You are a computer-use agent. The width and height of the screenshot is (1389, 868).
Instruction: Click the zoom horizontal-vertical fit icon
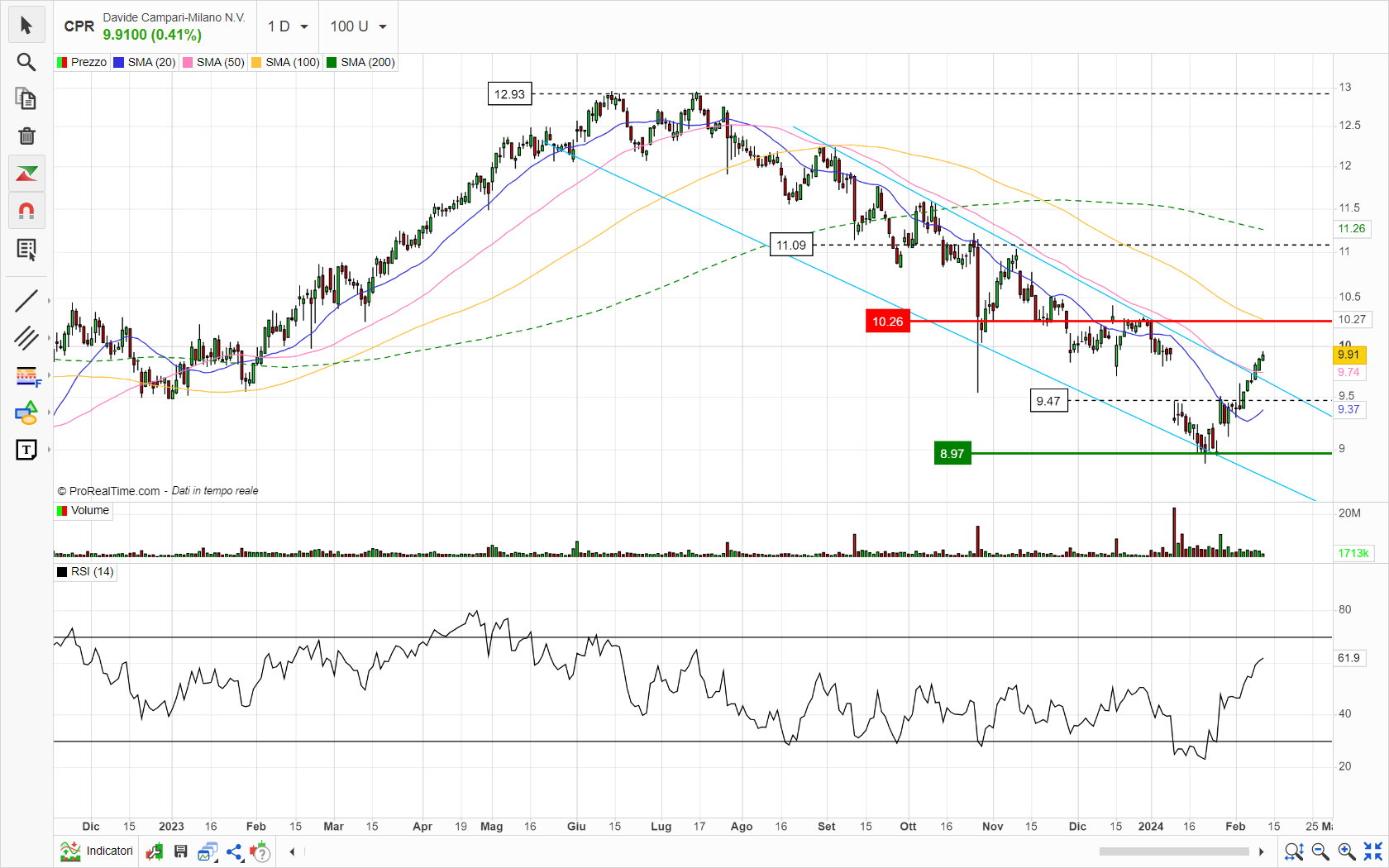coord(1294,851)
